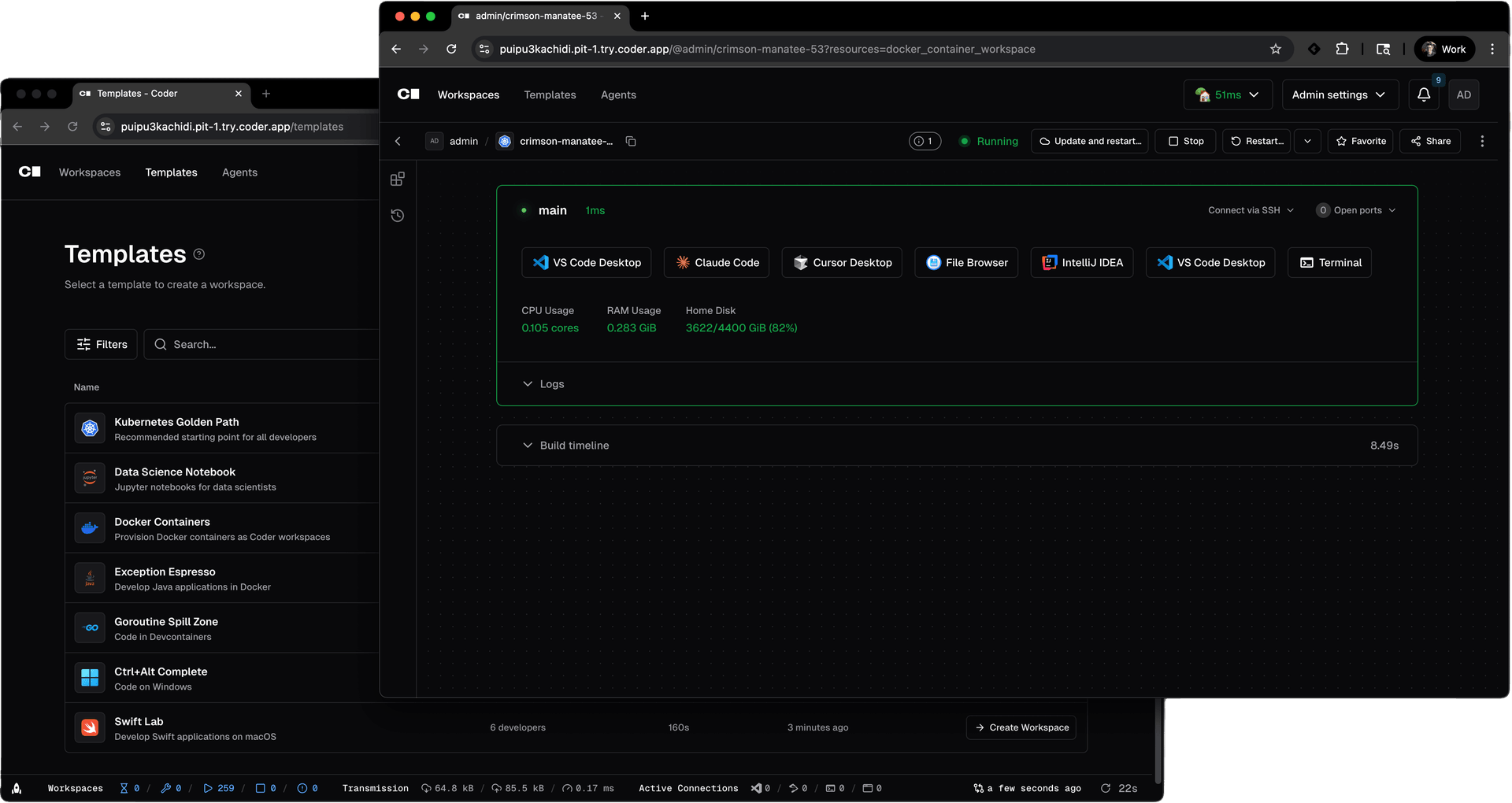Open Cursor Desktop app

pos(842,262)
